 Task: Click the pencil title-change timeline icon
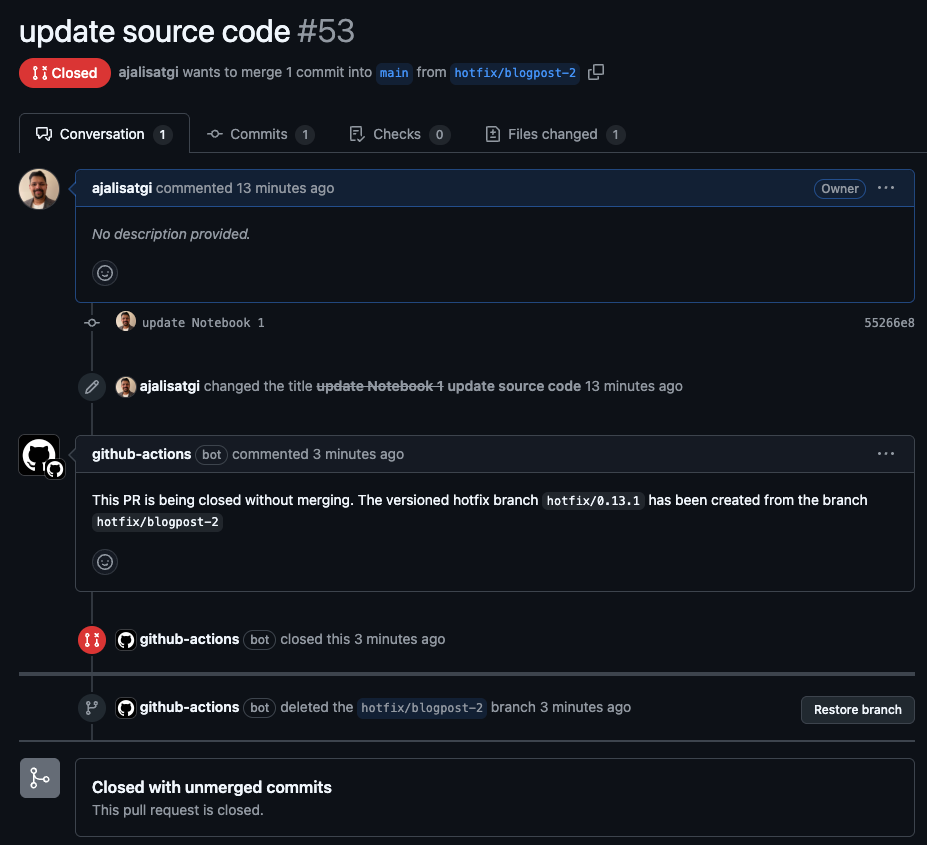(92, 387)
